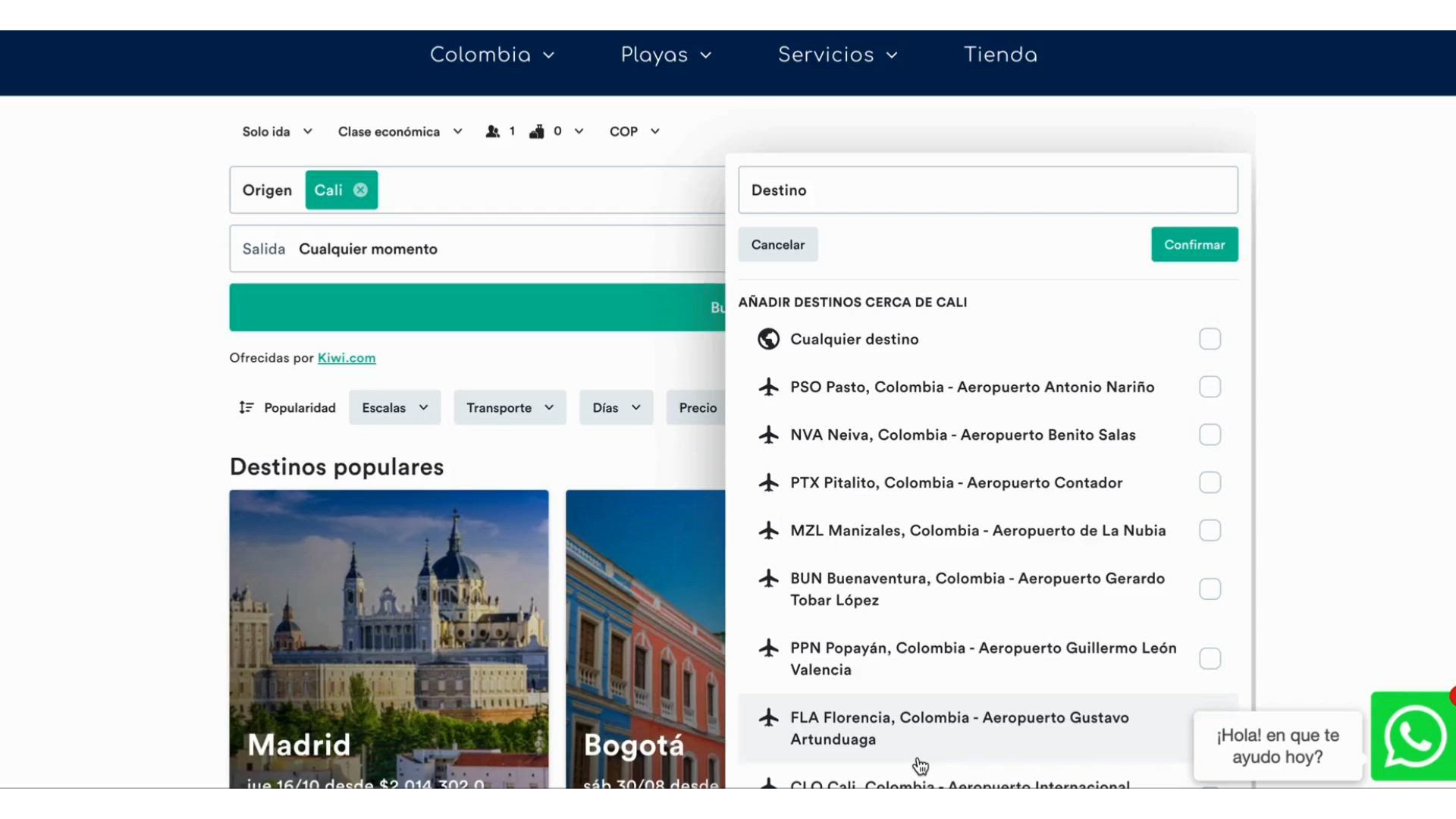Select BUN Buenaventura - Aeropuerto Gerardo Tobar López
Image resolution: width=1456 pixels, height=819 pixels.
click(x=988, y=589)
